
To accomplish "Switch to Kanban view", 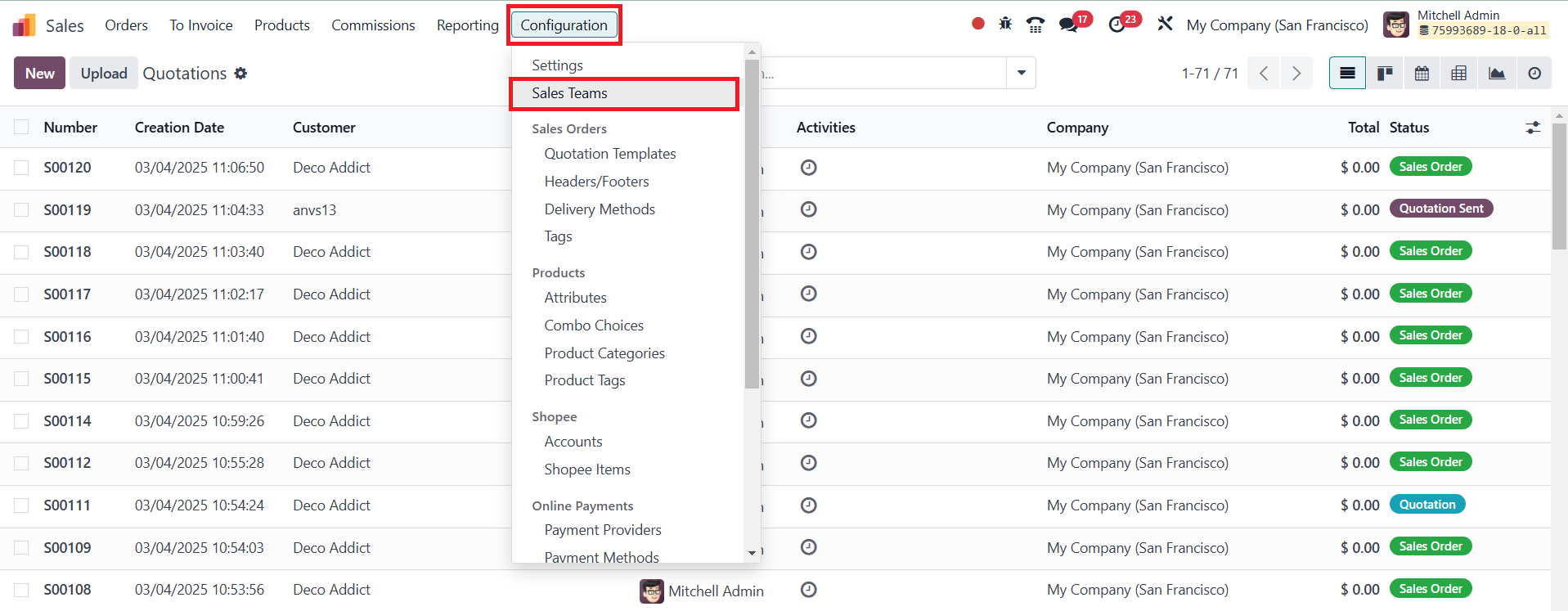I will pos(1385,74).
